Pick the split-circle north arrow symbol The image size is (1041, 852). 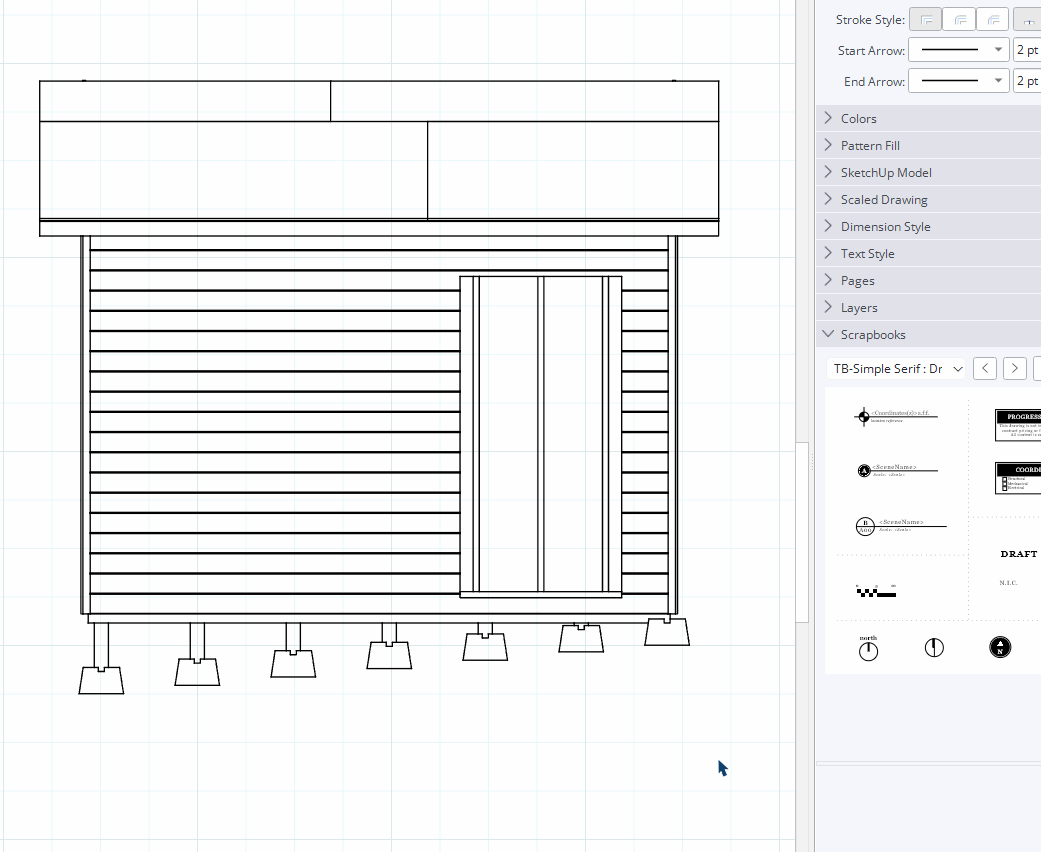click(934, 647)
